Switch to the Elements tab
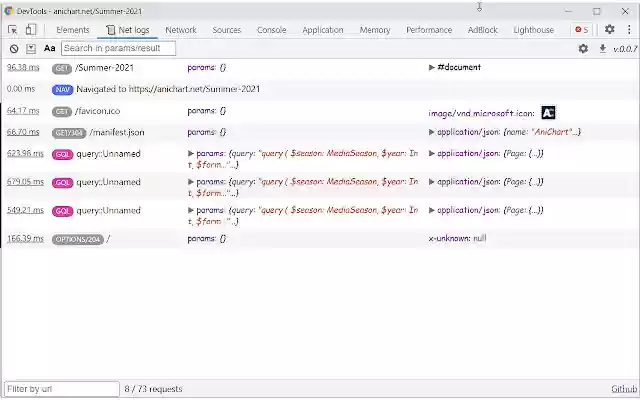 [x=73, y=30]
